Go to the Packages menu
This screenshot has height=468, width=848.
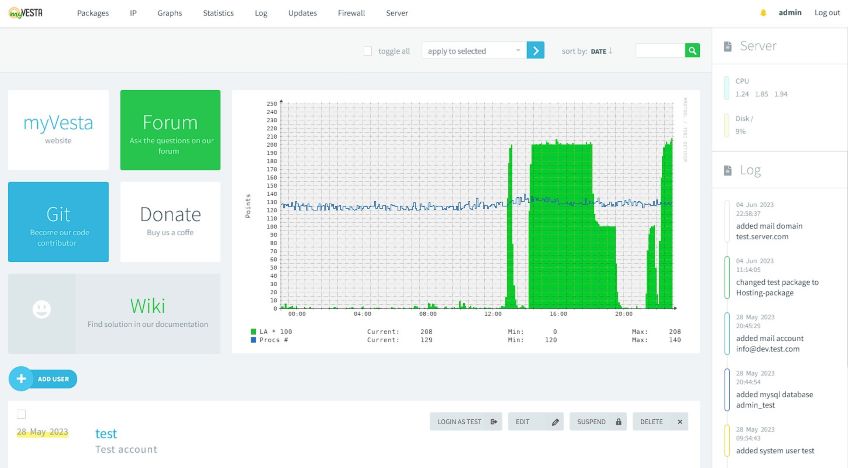coord(93,13)
